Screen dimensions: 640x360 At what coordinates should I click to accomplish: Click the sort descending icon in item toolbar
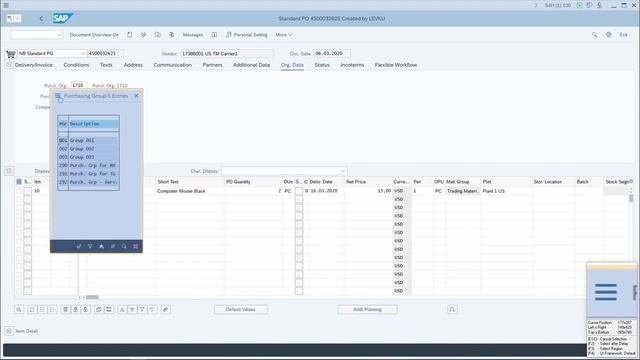(132, 309)
